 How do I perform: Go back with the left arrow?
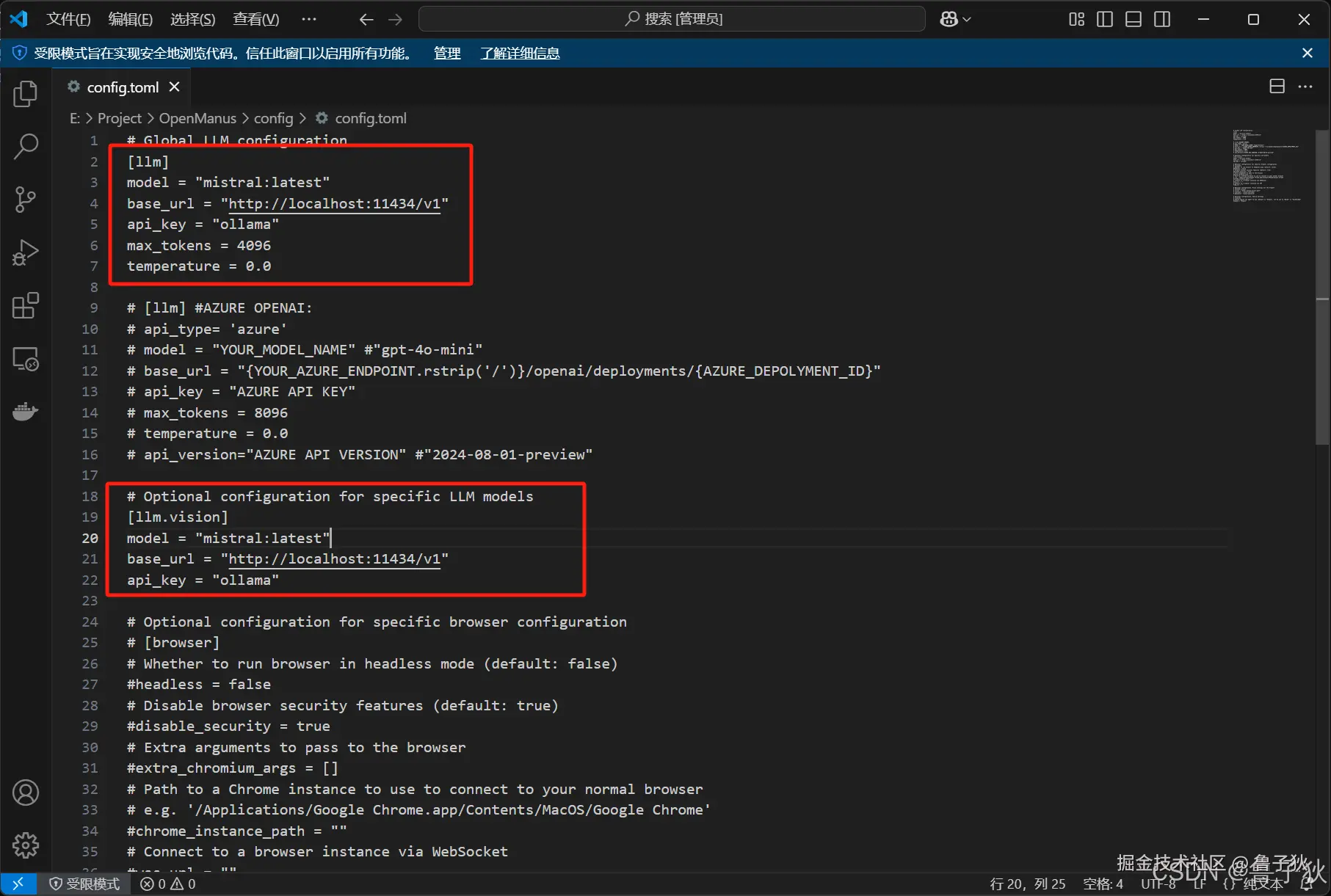point(366,19)
